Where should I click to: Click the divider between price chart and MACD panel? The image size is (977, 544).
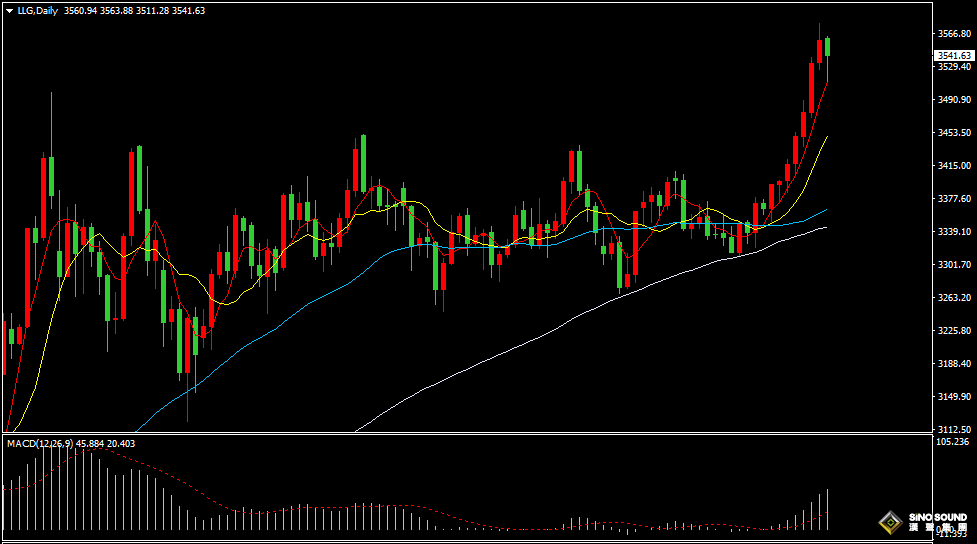[x=465, y=434]
